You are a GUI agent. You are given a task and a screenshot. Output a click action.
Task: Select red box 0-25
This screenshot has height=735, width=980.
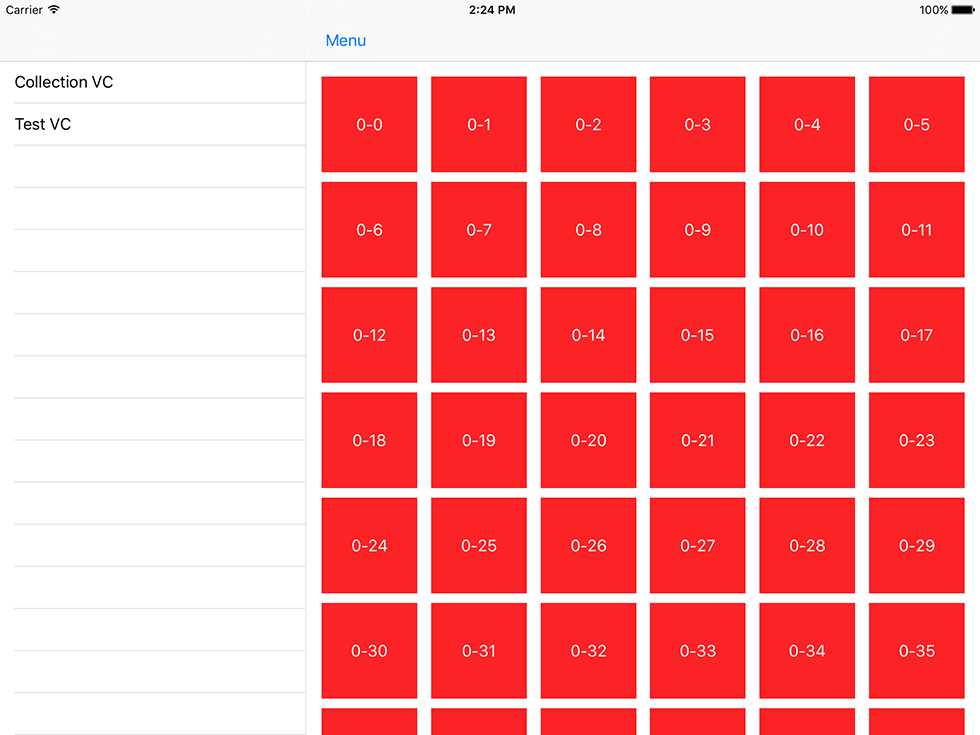pyautogui.click(x=479, y=546)
